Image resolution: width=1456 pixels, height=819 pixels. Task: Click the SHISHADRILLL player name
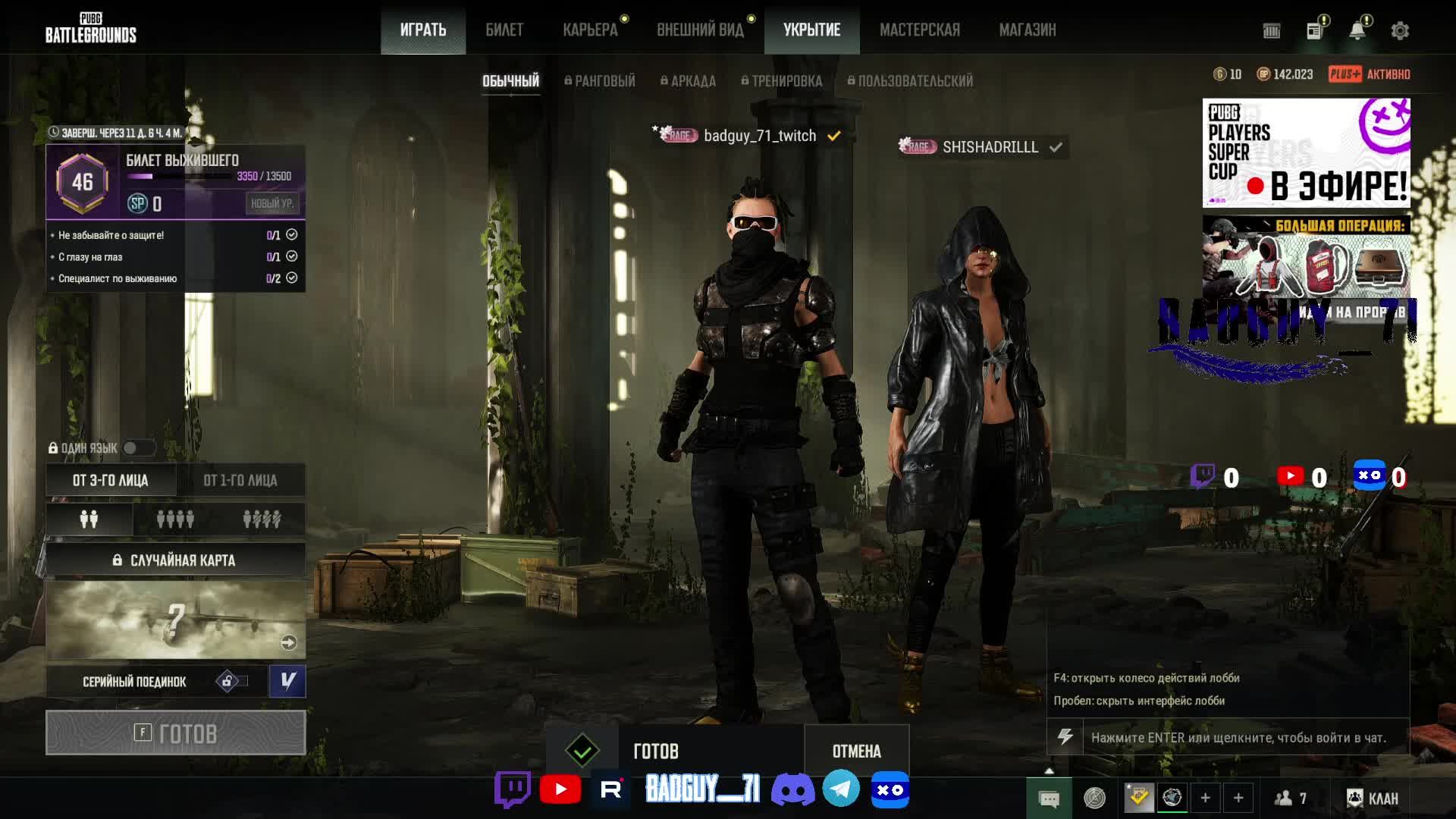pos(990,147)
